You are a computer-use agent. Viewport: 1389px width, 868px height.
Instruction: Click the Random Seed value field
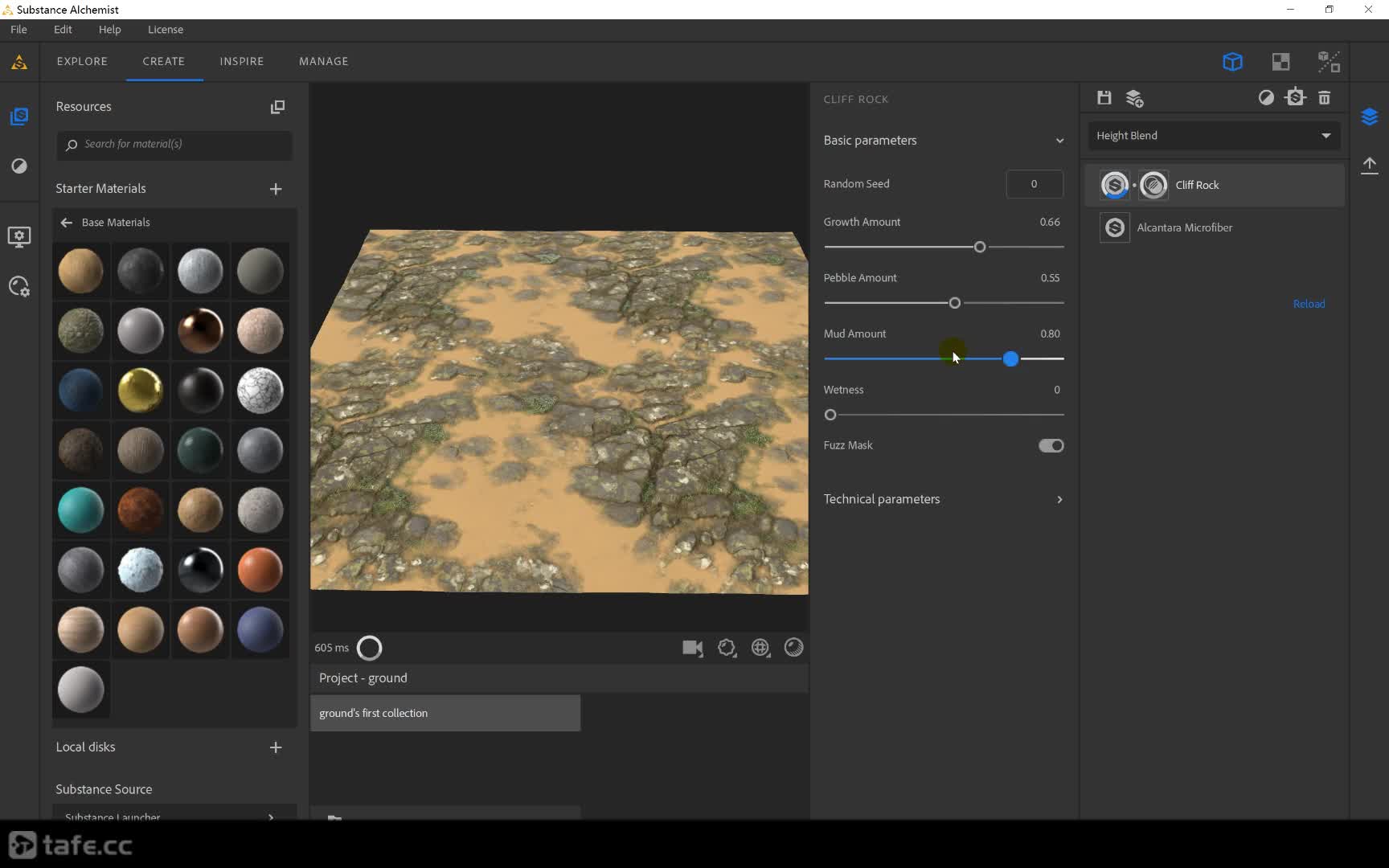point(1035,184)
